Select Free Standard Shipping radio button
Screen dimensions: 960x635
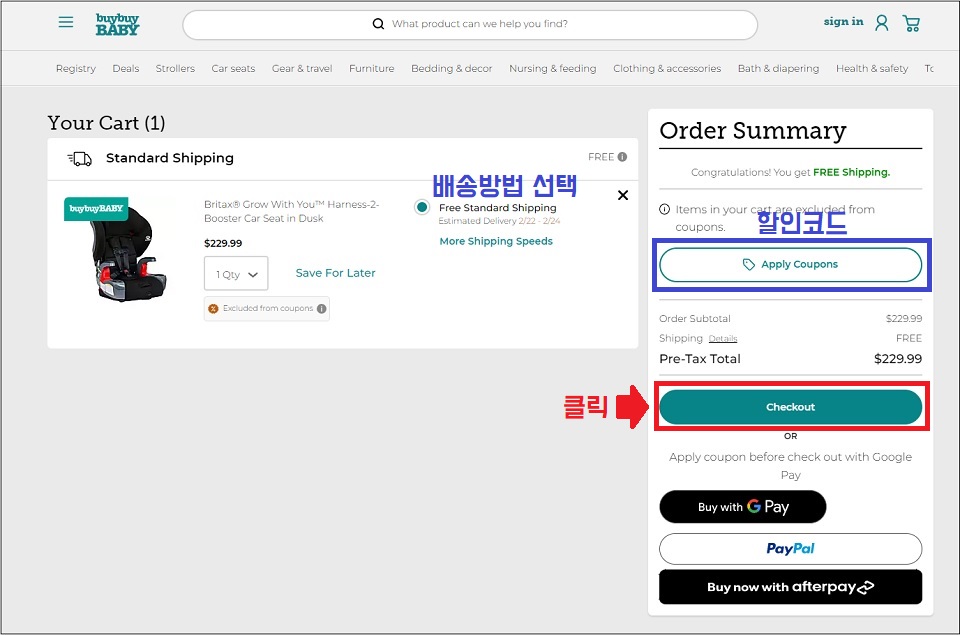(x=422, y=207)
